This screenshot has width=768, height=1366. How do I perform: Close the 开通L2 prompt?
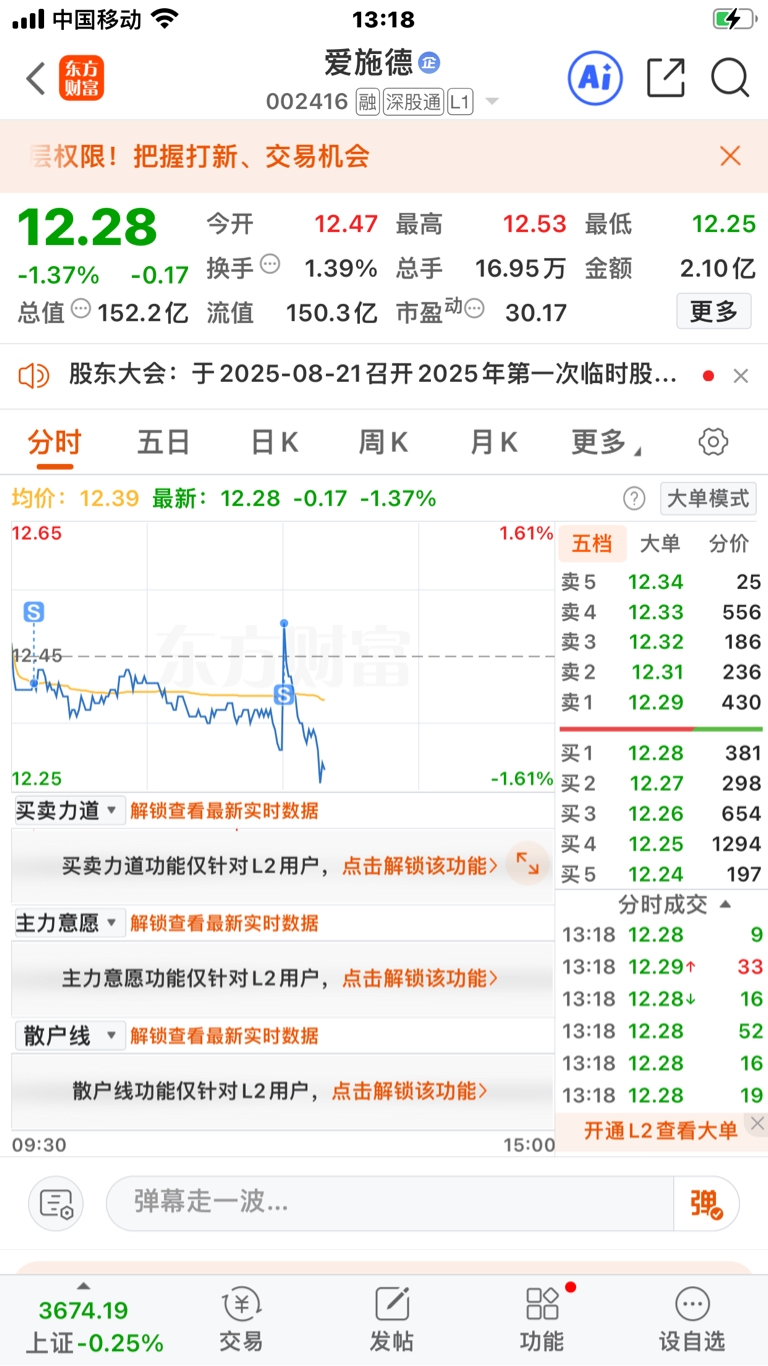click(757, 1124)
